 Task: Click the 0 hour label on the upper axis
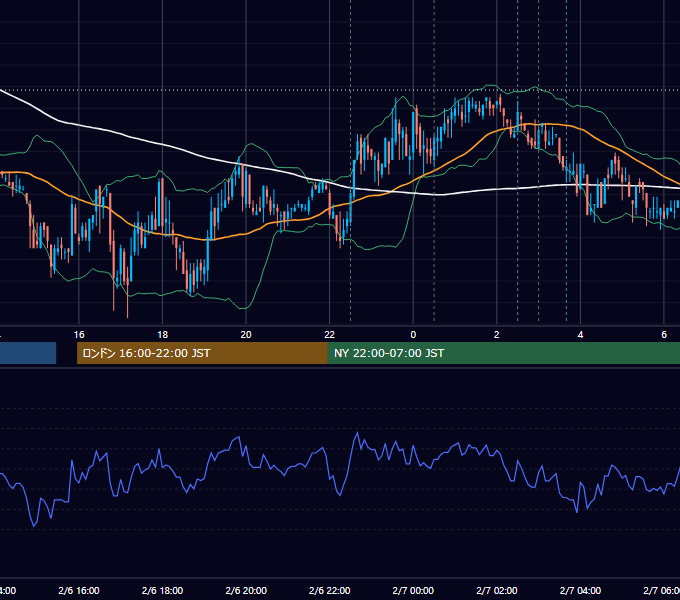(413, 335)
